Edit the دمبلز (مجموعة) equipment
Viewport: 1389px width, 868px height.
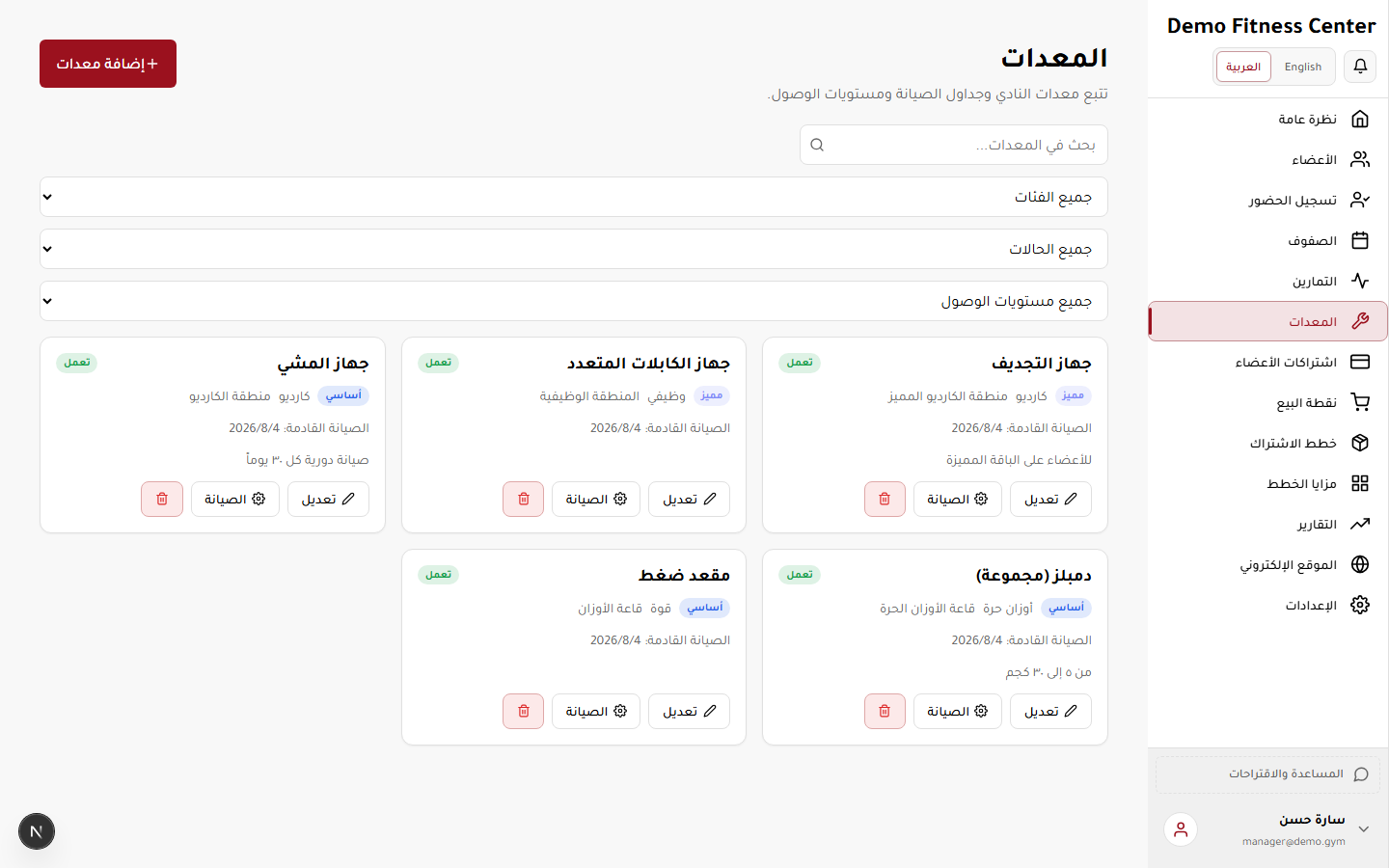click(x=1050, y=711)
